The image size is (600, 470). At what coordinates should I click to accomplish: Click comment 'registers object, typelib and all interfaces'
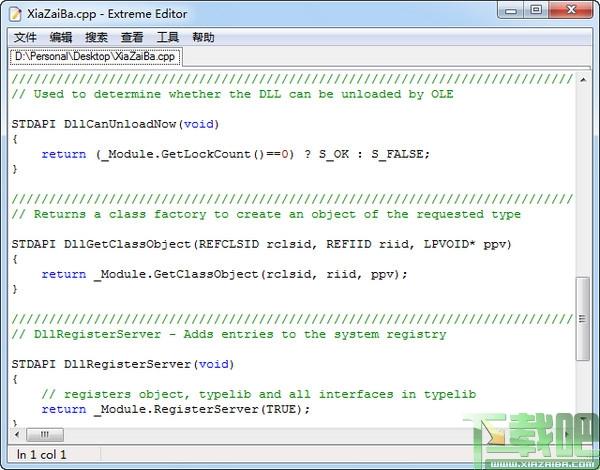[x=259, y=394]
